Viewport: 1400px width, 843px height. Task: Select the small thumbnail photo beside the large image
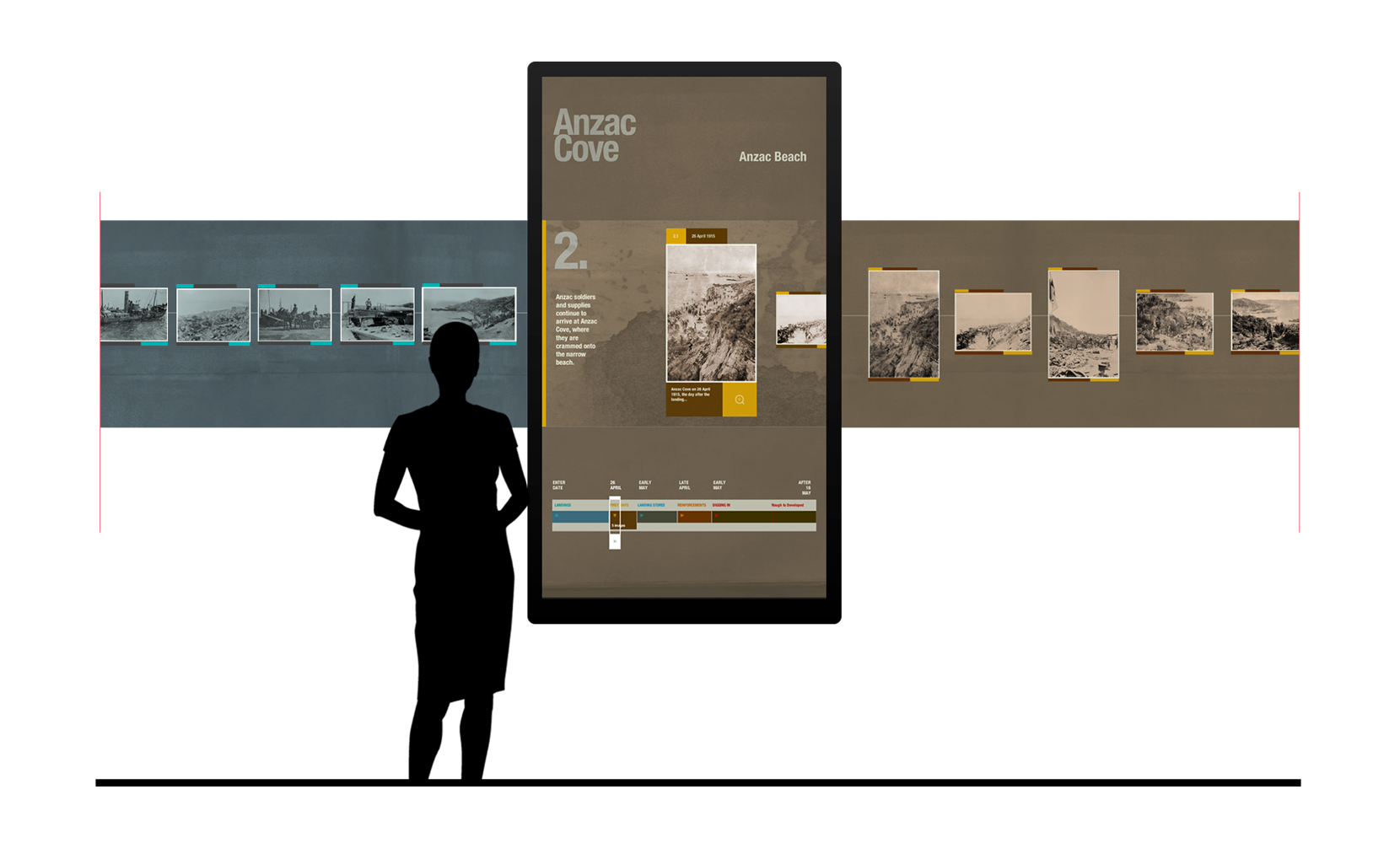pyautogui.click(x=801, y=320)
